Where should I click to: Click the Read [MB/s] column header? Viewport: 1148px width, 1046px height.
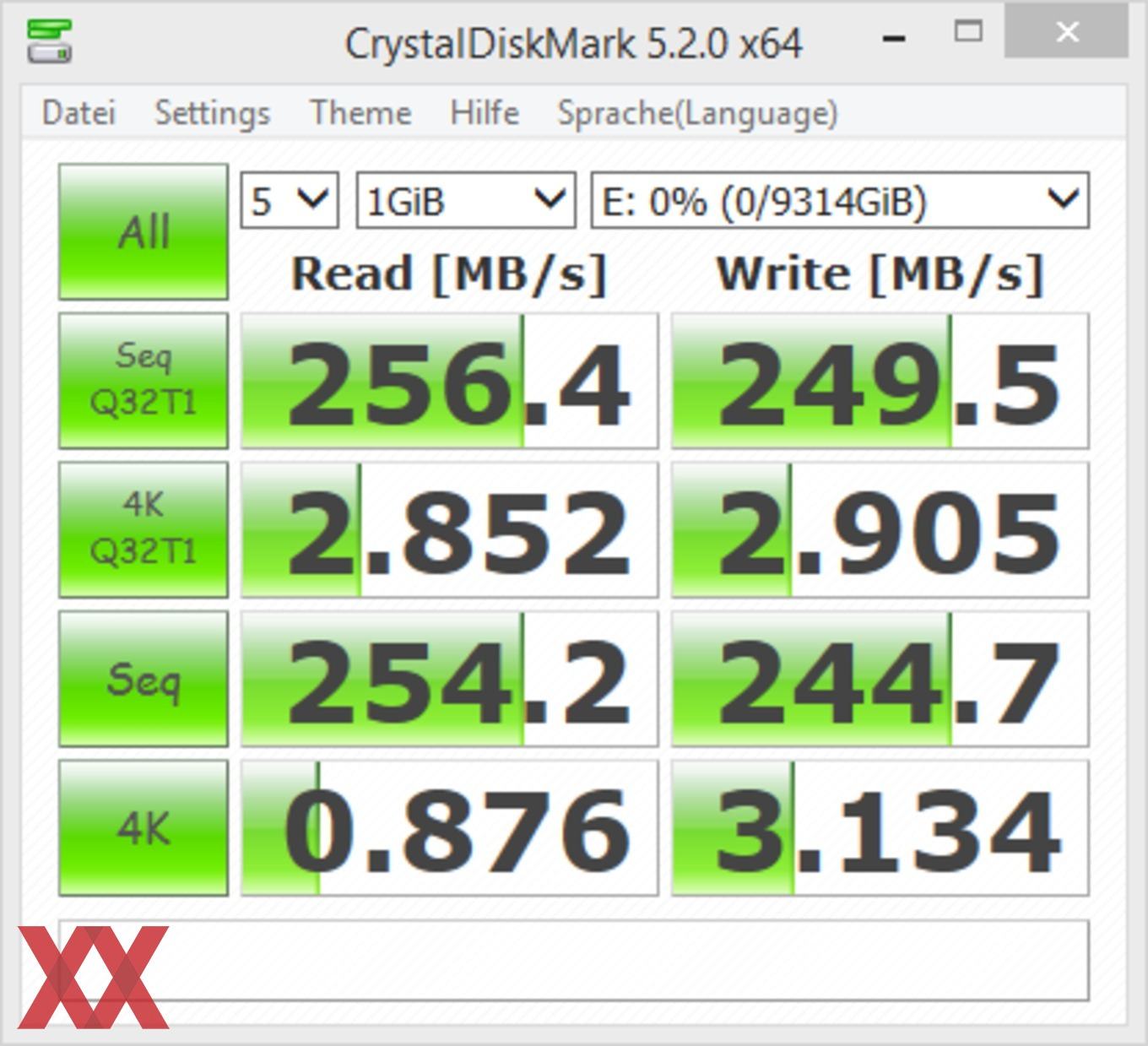coord(449,274)
